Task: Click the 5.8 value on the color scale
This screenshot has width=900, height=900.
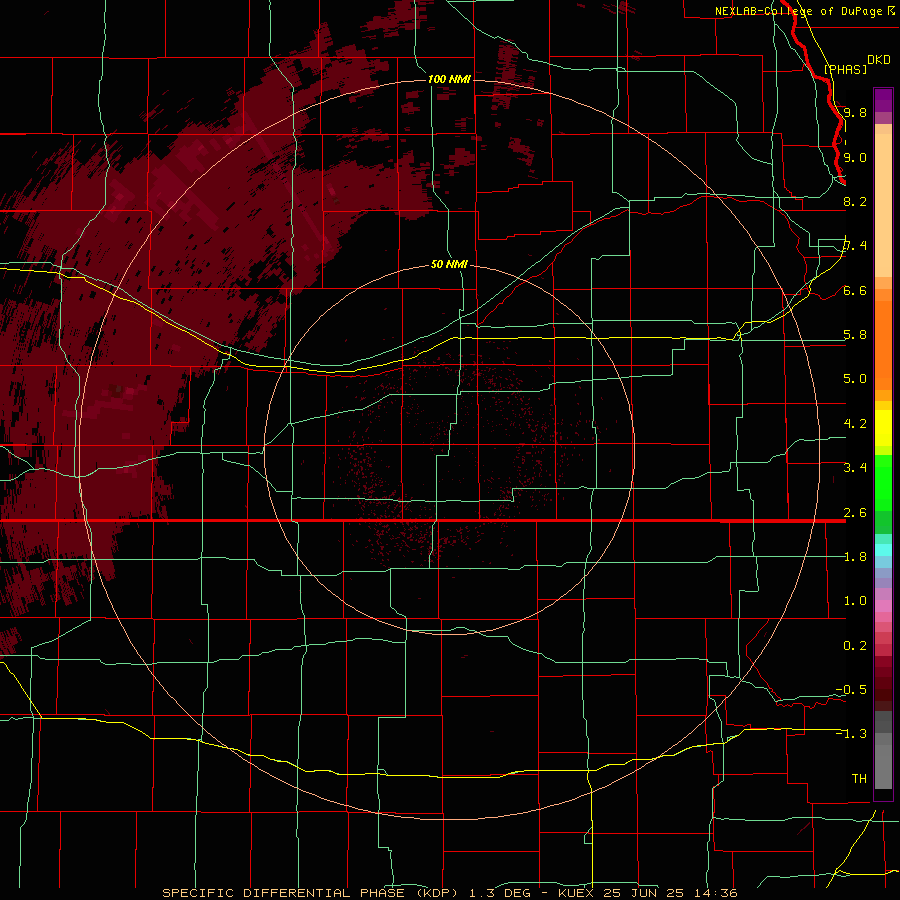Action: click(x=855, y=335)
